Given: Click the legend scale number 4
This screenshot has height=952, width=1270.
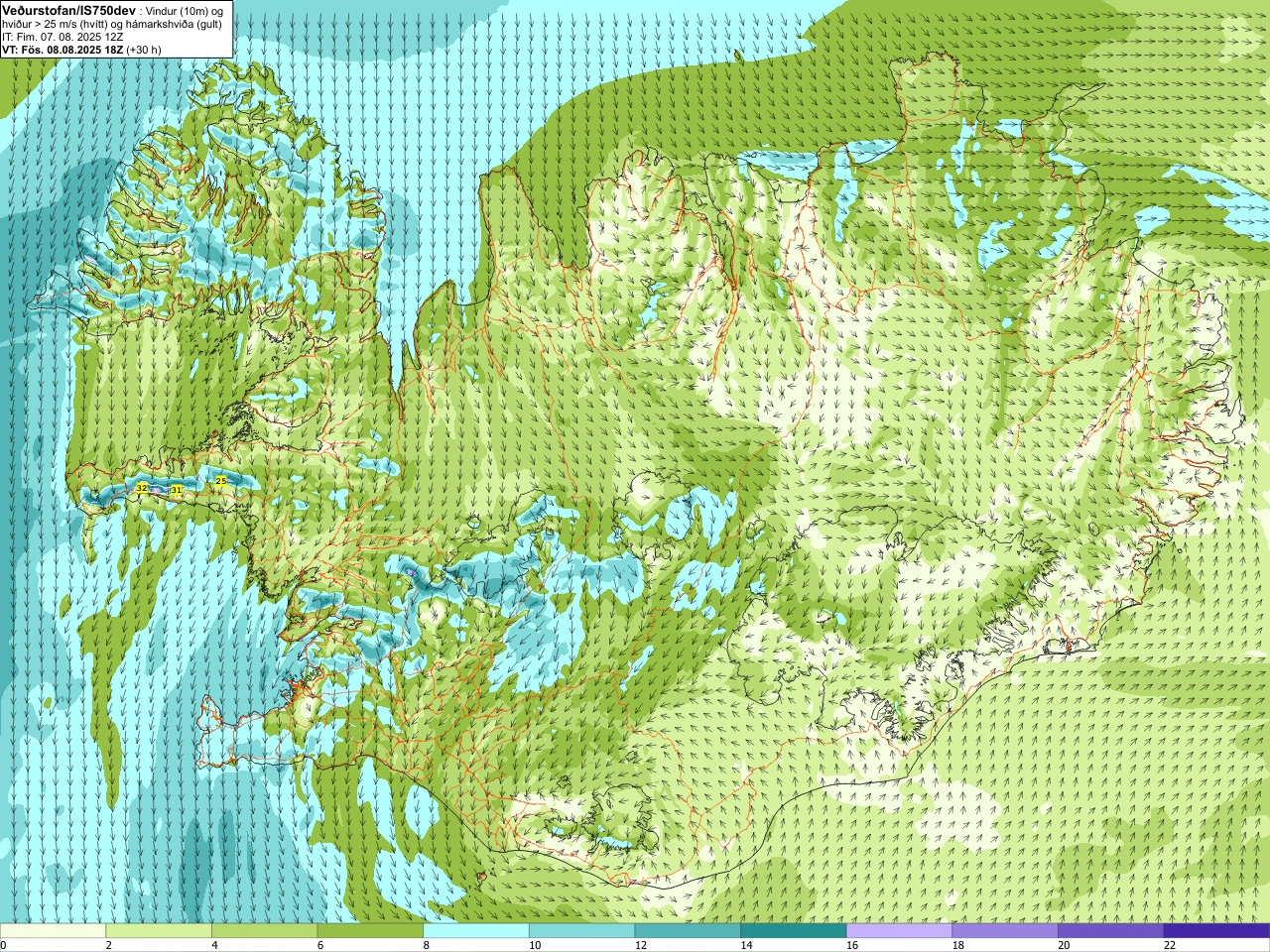Looking at the screenshot, I should point(214,945).
